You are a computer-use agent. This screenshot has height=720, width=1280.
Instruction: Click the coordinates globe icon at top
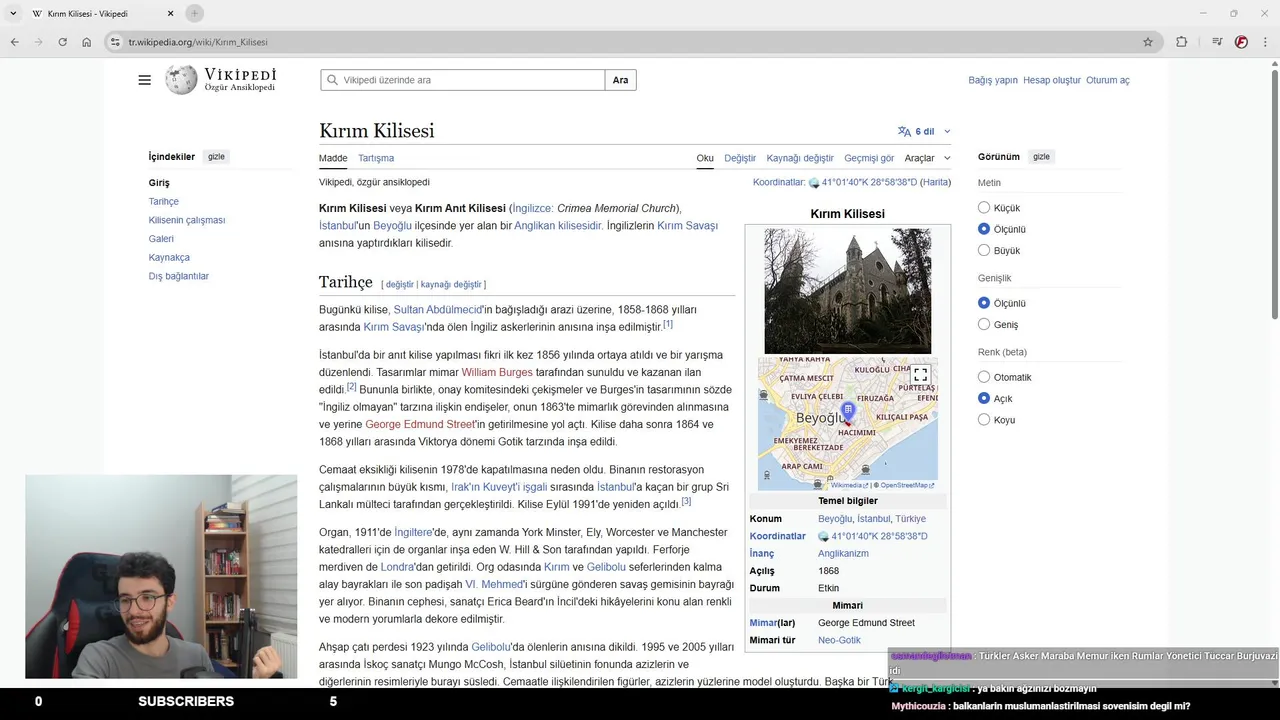point(814,183)
